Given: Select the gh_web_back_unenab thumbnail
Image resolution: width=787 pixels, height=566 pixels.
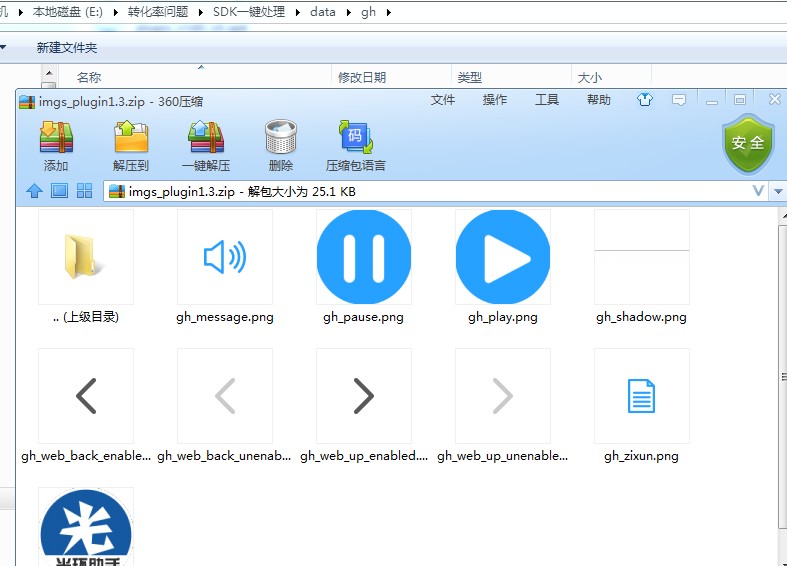Looking at the screenshot, I should click(225, 396).
